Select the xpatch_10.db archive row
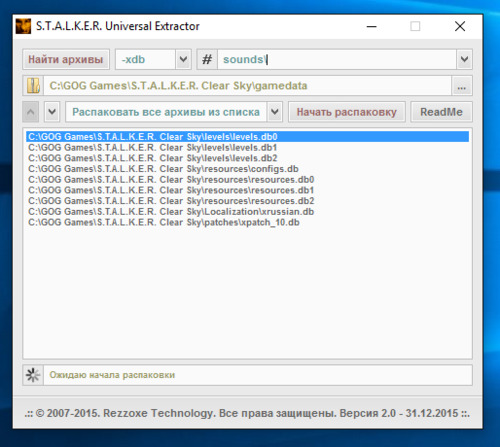 [x=248, y=222]
